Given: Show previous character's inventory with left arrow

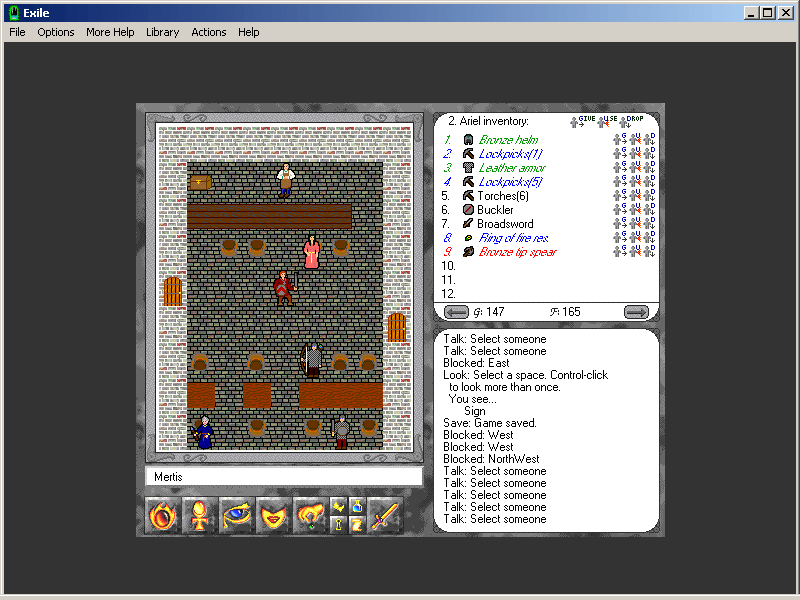Looking at the screenshot, I should [x=456, y=312].
